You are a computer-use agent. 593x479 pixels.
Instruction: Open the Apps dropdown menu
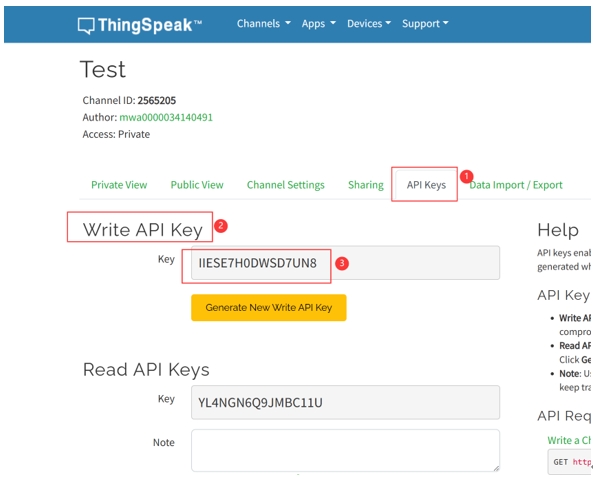pos(318,23)
